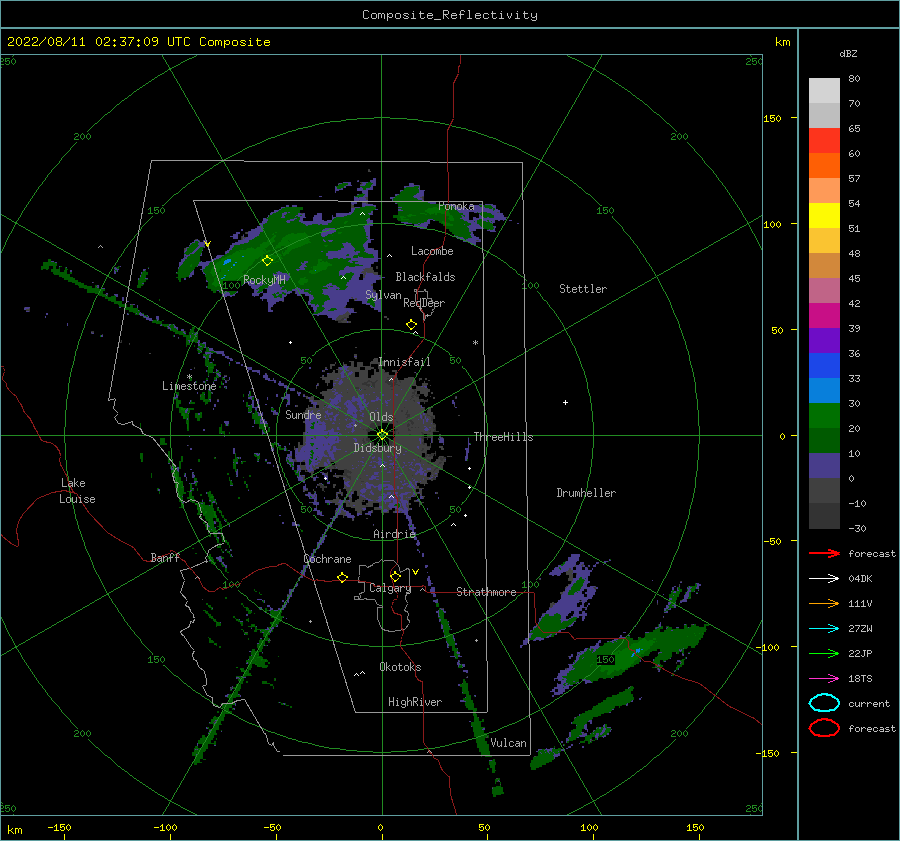Select the ThreeHills label
The image size is (900, 841).
(503, 437)
